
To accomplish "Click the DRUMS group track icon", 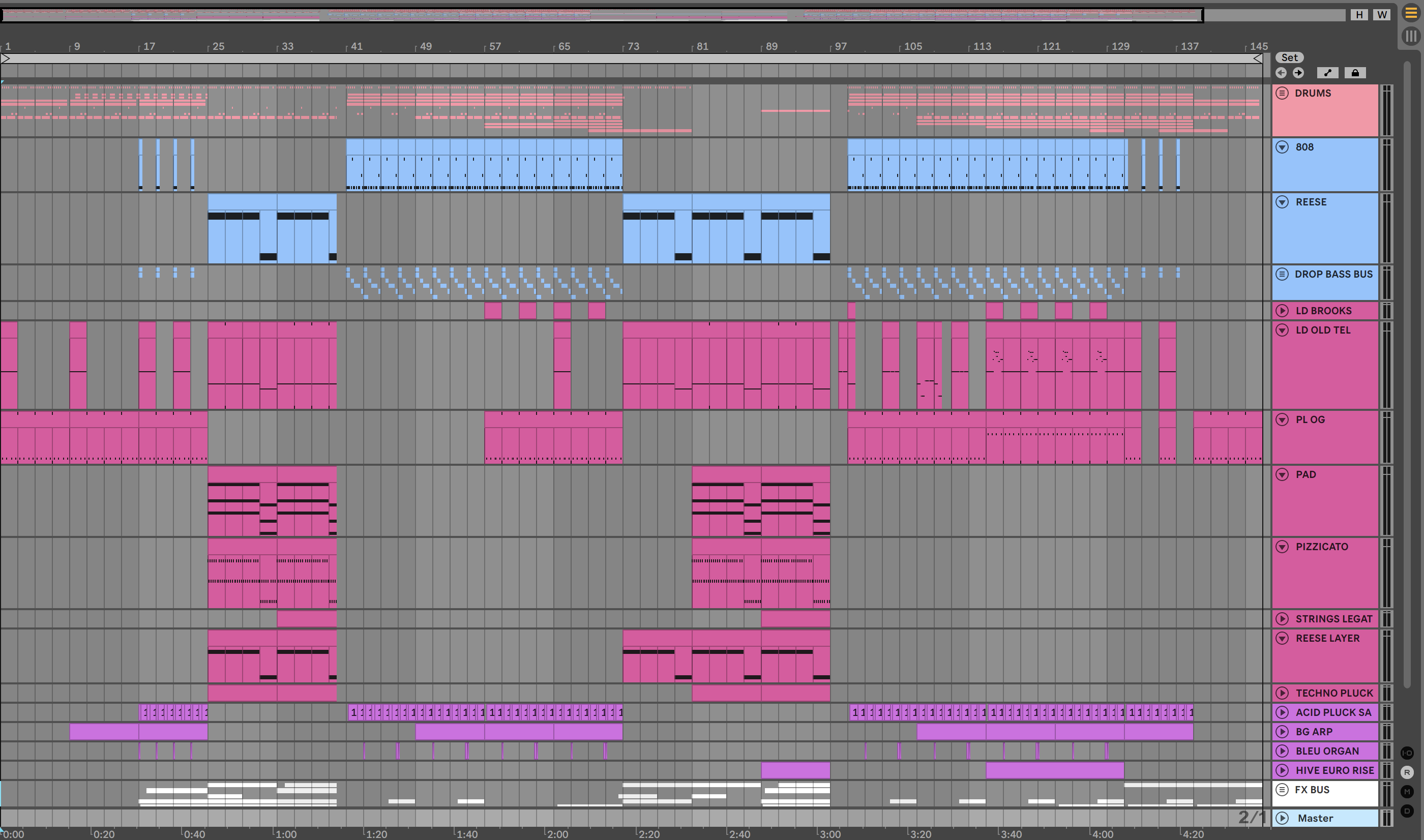I will (1282, 94).
